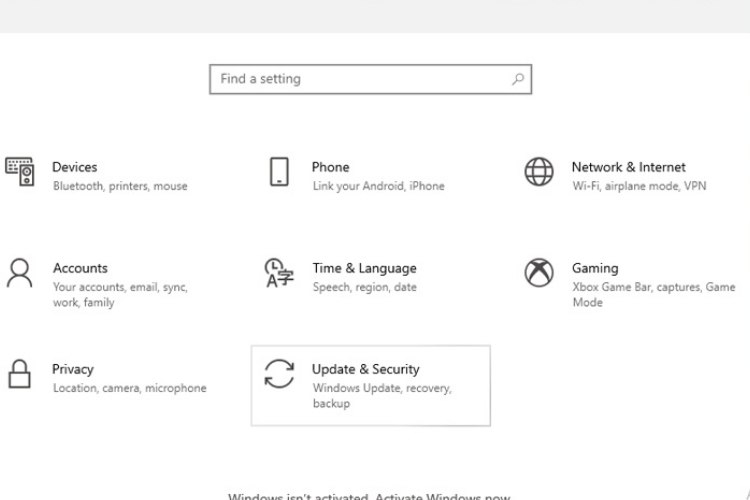
Task: Open the Gaming settings title
Action: [x=595, y=268]
